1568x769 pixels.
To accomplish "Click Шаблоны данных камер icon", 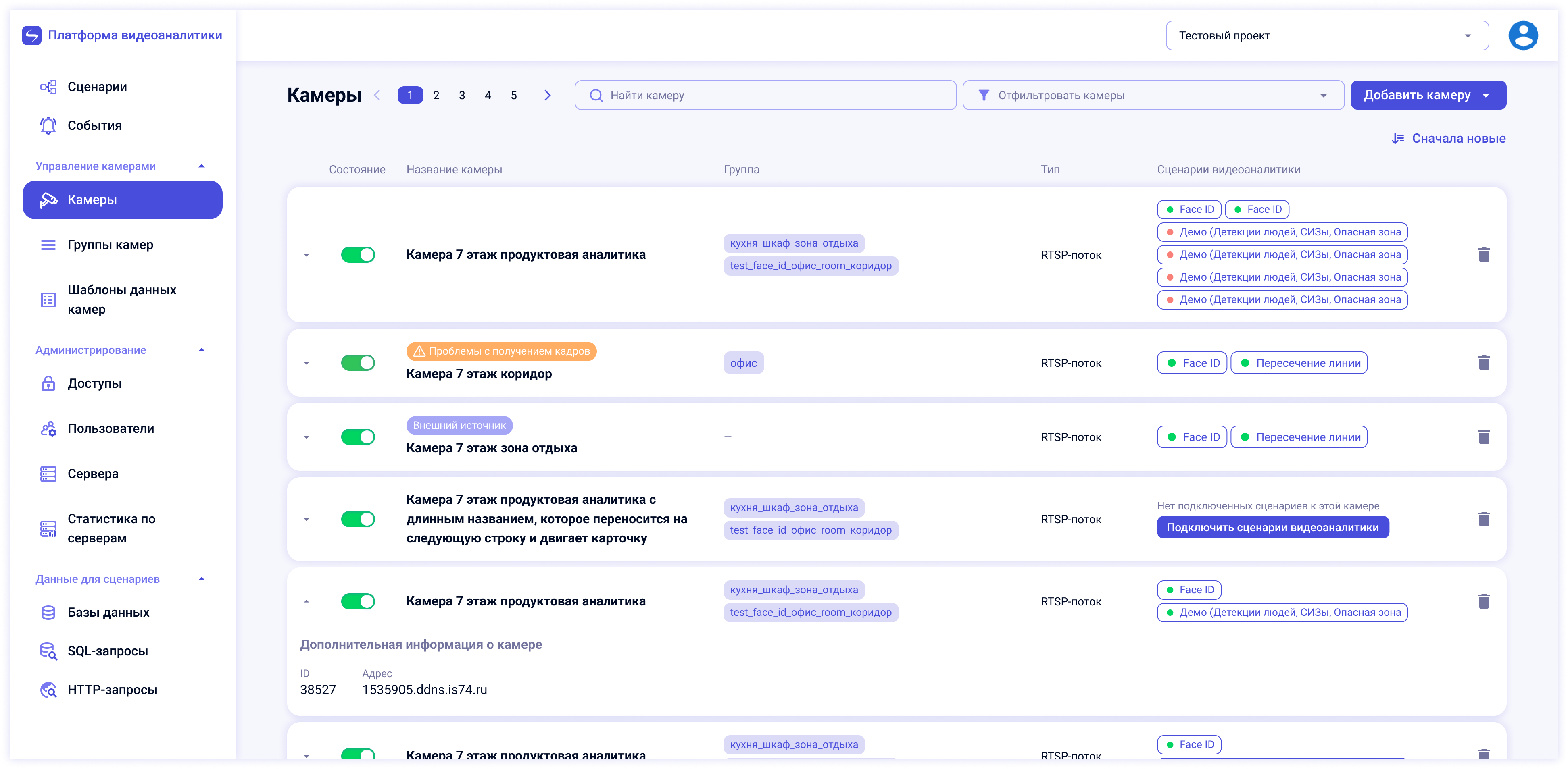I will 48,299.
